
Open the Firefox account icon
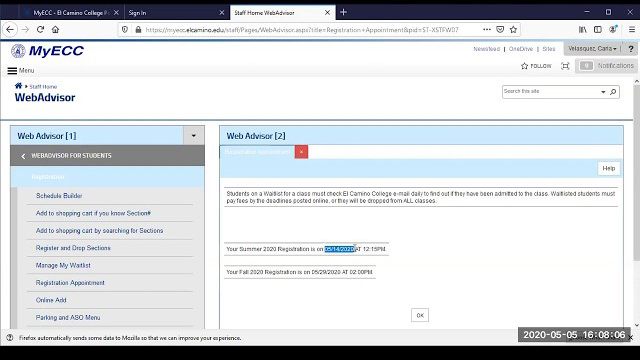613,29
